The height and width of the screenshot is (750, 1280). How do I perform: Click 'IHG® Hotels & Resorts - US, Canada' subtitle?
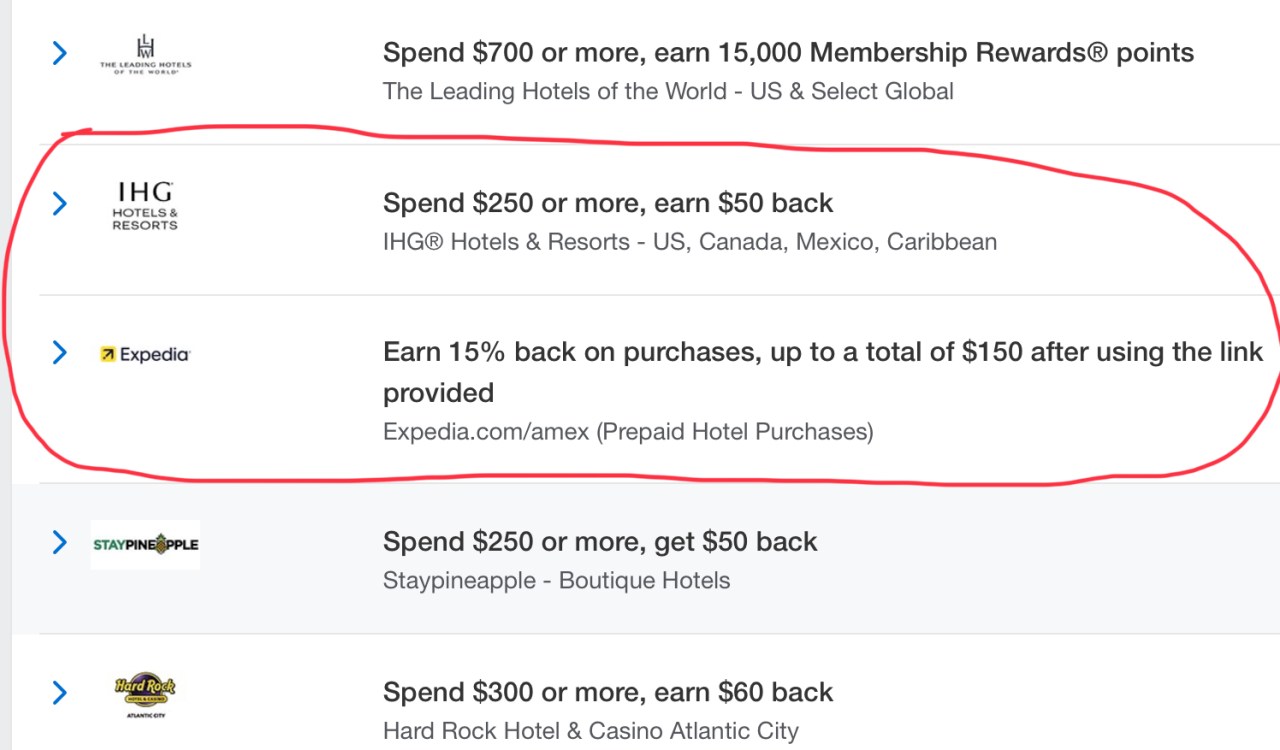(689, 242)
